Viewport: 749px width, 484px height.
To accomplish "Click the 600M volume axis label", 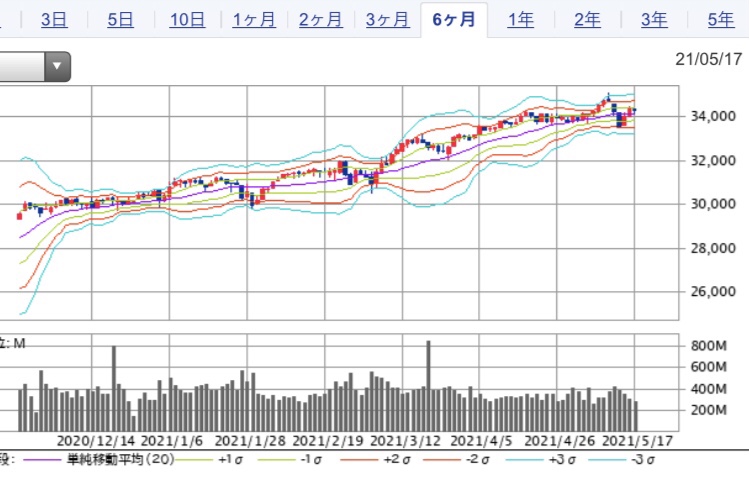I will 709,367.
